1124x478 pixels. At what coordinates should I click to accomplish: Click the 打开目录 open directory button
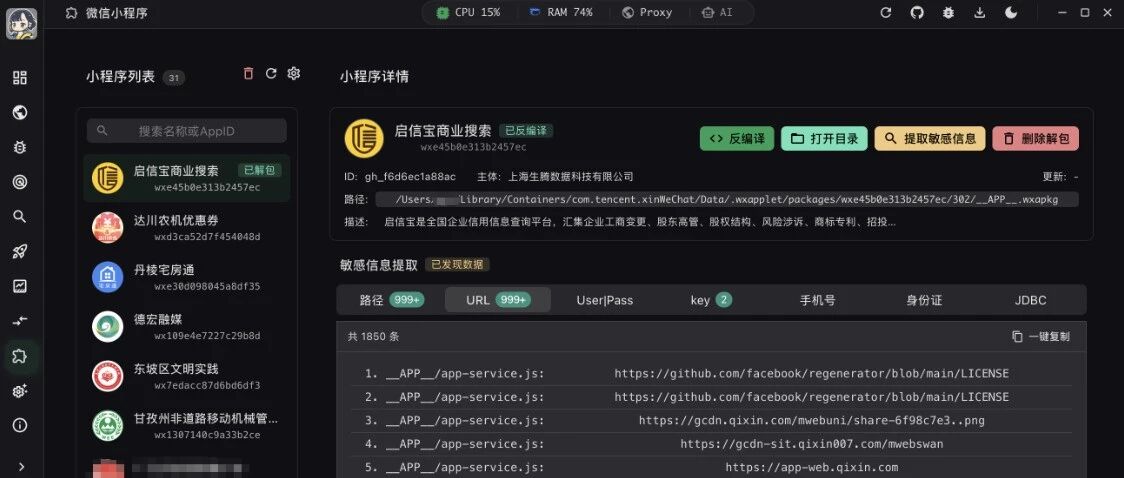point(824,139)
